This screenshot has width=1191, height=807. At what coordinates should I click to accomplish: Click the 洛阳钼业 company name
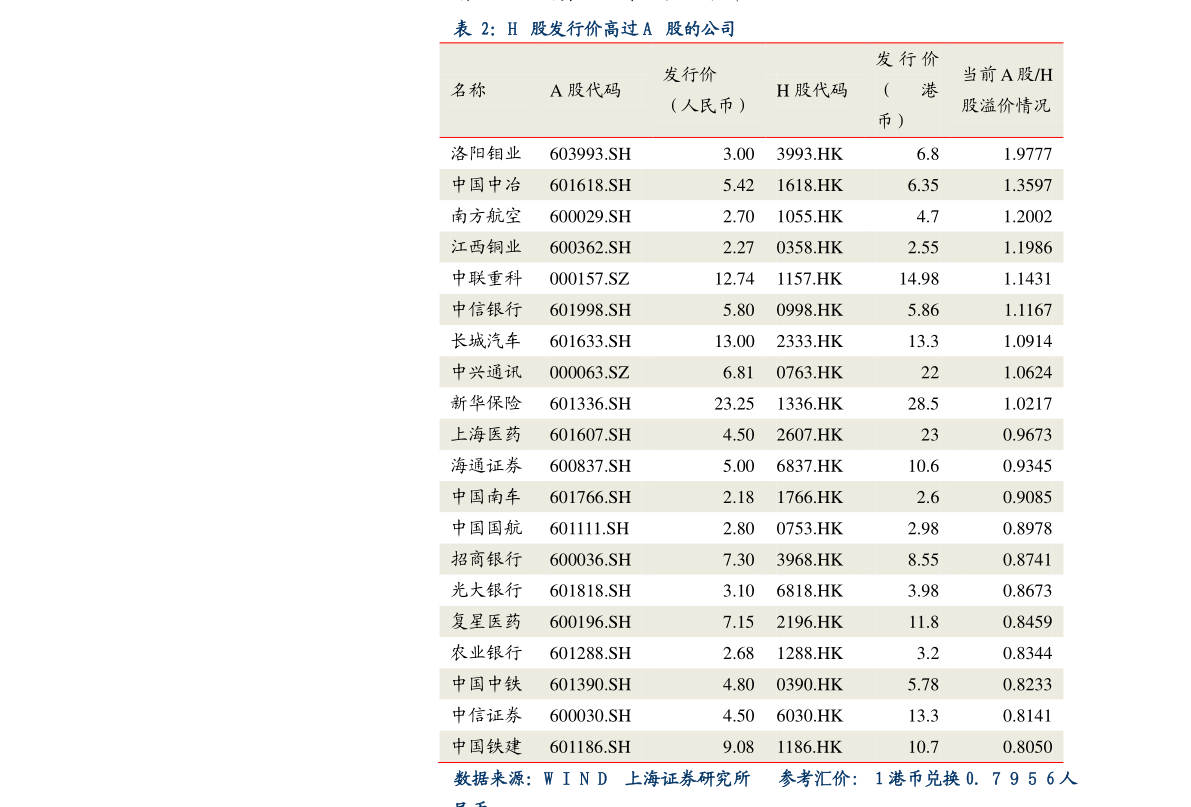[x=486, y=153]
